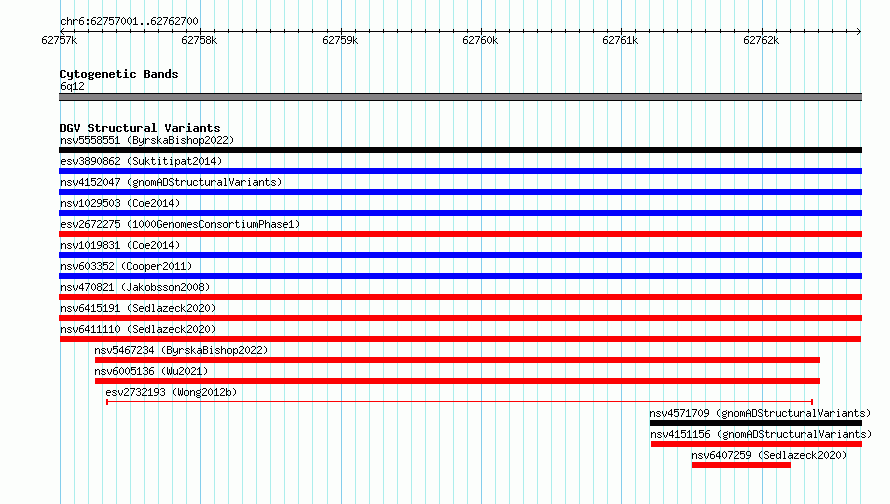The height and width of the screenshot is (504, 890).
Task: Click the blue bar under nsv1029503
Action: 460,213
